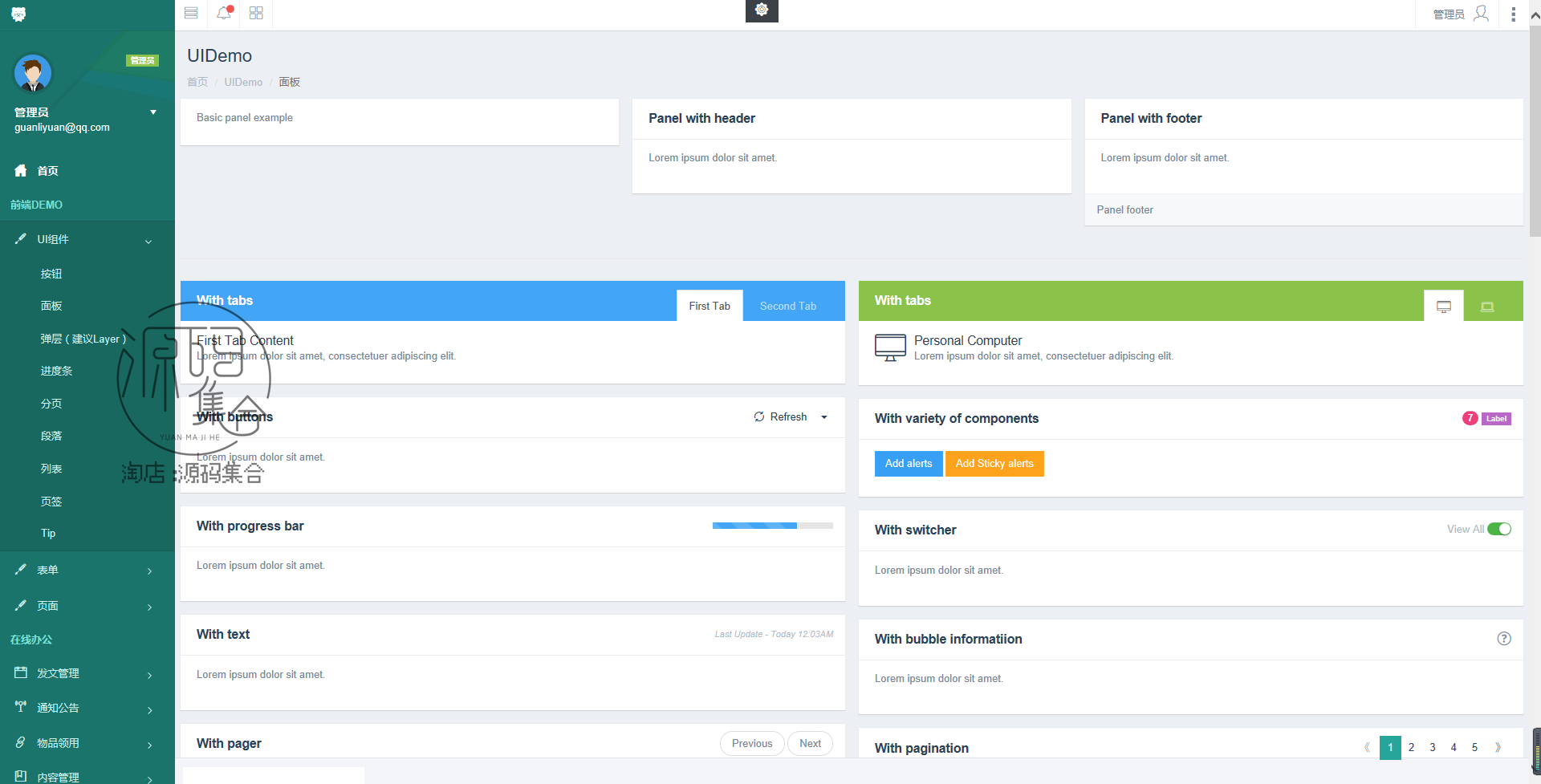
Task: Click the green 管理员 role badge
Action: (x=142, y=60)
